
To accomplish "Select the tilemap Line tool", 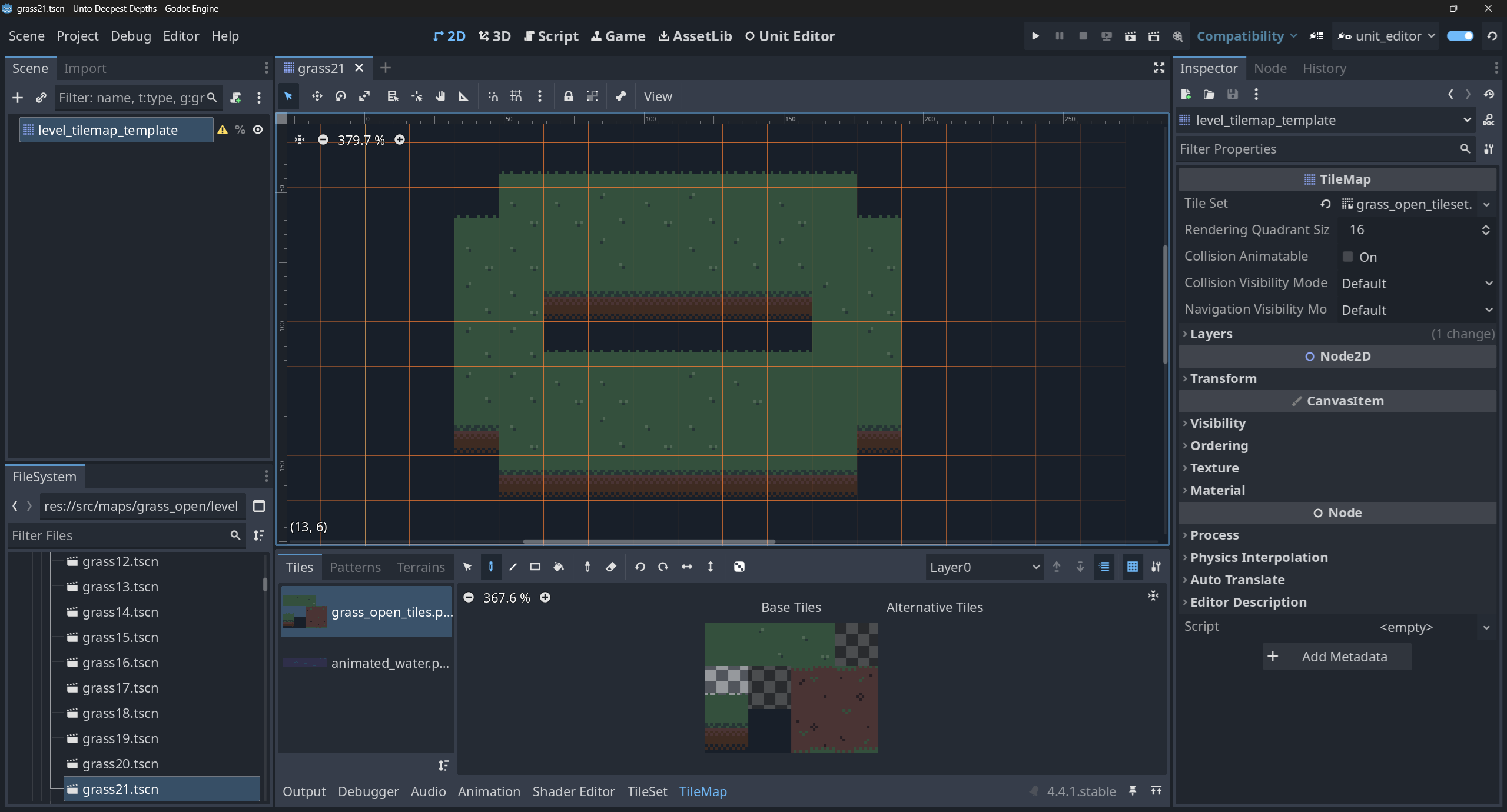I will 513,567.
